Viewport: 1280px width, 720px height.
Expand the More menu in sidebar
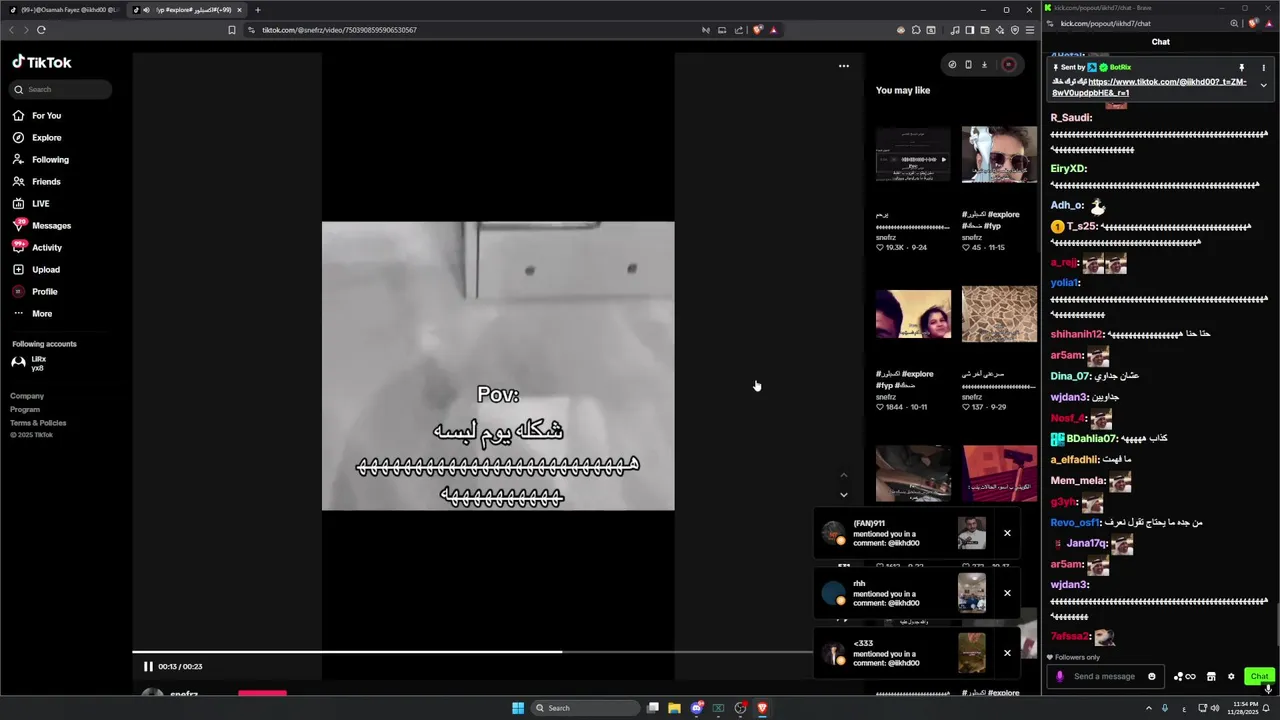(x=33, y=314)
